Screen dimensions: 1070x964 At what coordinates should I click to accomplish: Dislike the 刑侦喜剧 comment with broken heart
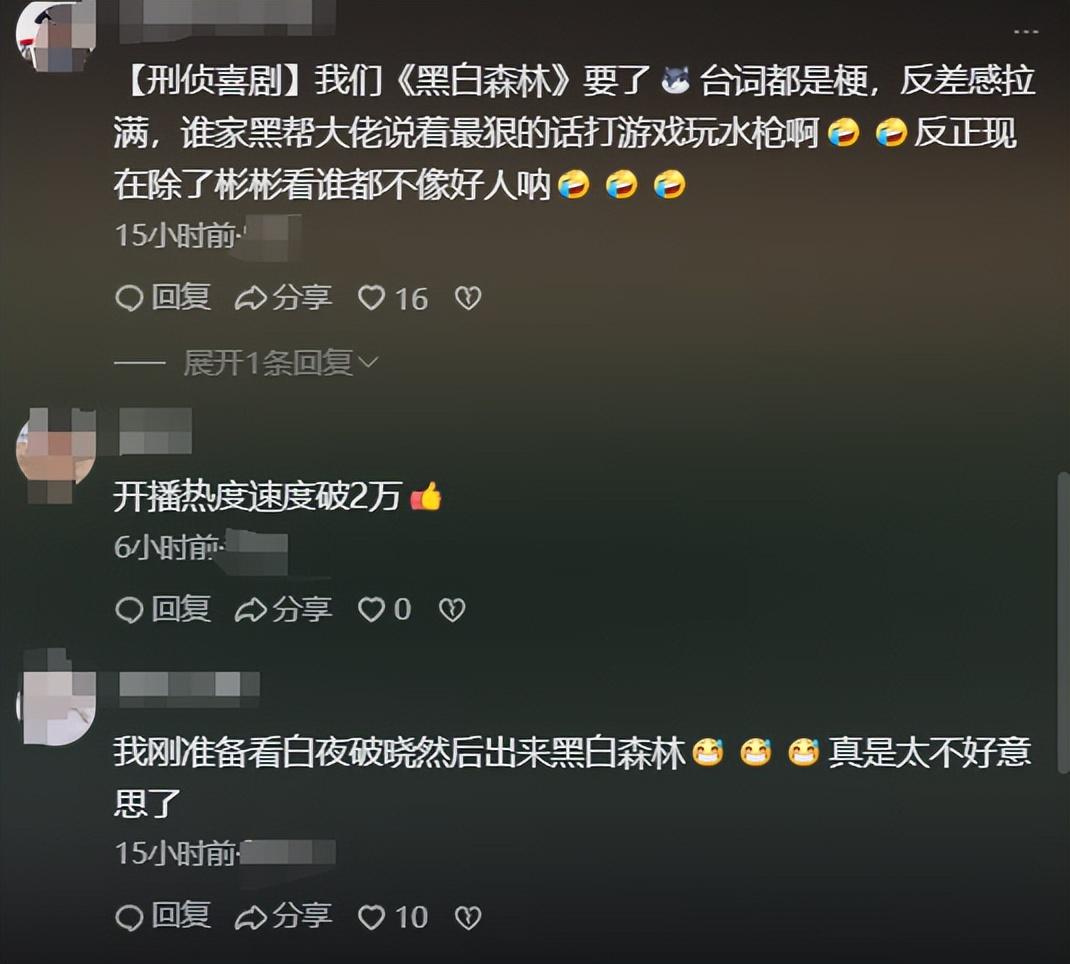[x=468, y=298]
